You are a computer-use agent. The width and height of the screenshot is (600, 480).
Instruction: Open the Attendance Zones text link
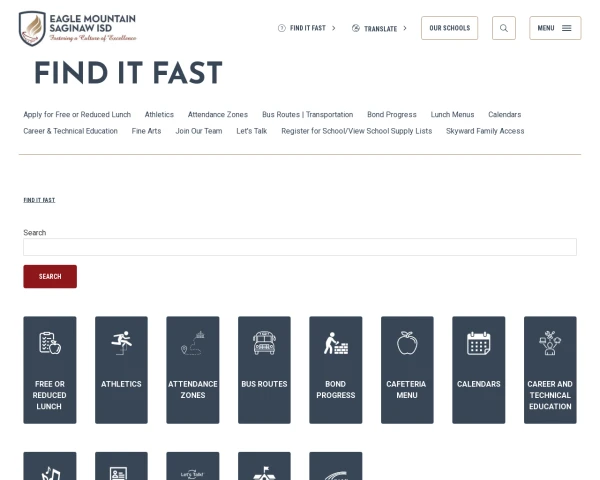(x=218, y=114)
